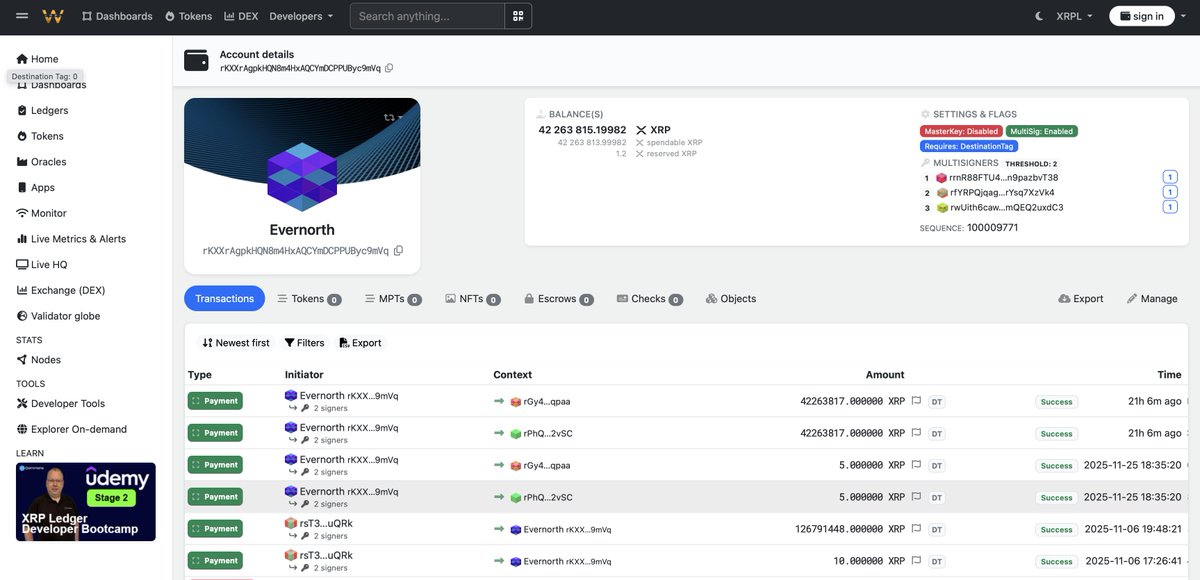Click the DT badge on the 10.000000 XRP row
This screenshot has width=1200, height=580.
tap(937, 562)
